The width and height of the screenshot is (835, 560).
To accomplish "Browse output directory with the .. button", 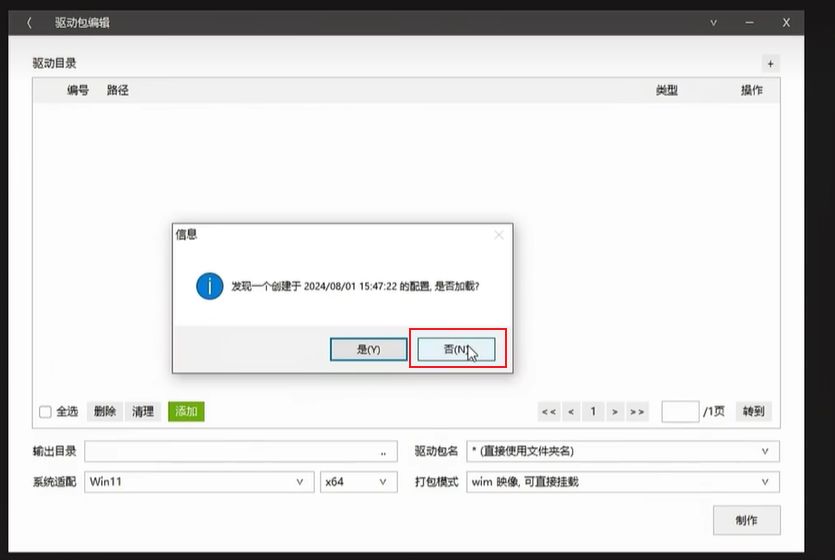I will [x=382, y=452].
